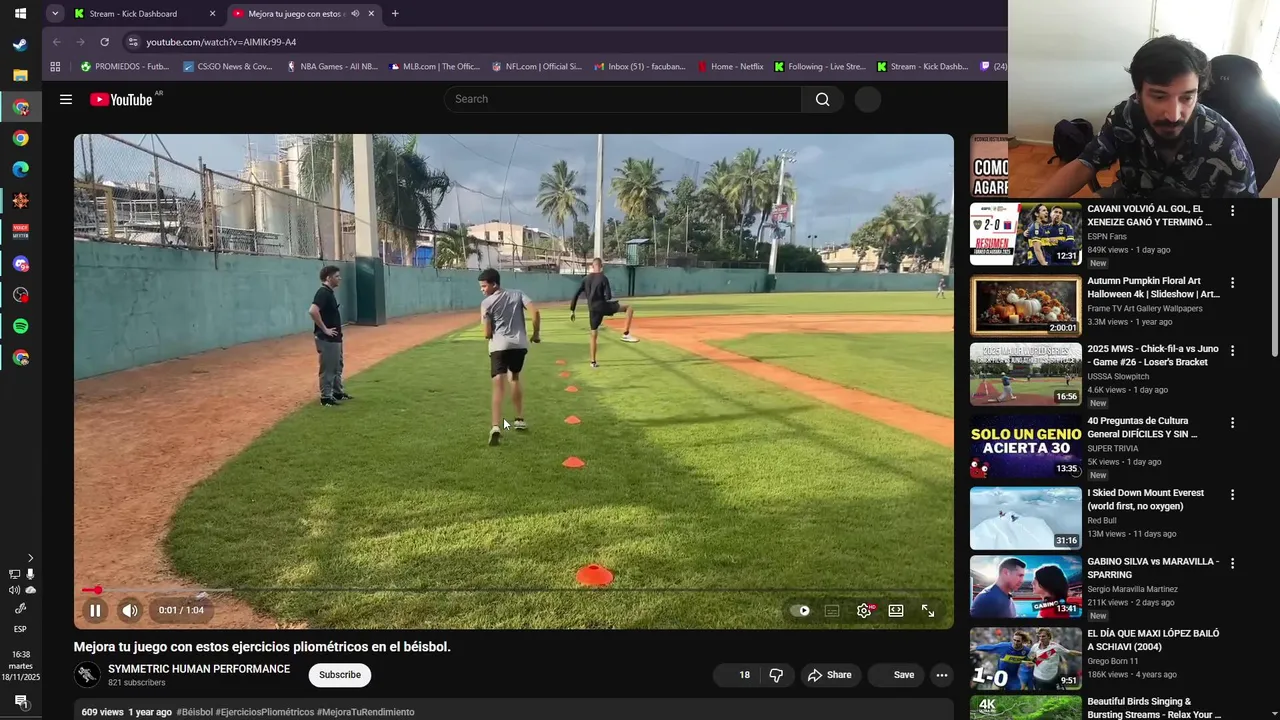Open a new browser tab with plus
The height and width of the screenshot is (720, 1280).
coord(395,14)
